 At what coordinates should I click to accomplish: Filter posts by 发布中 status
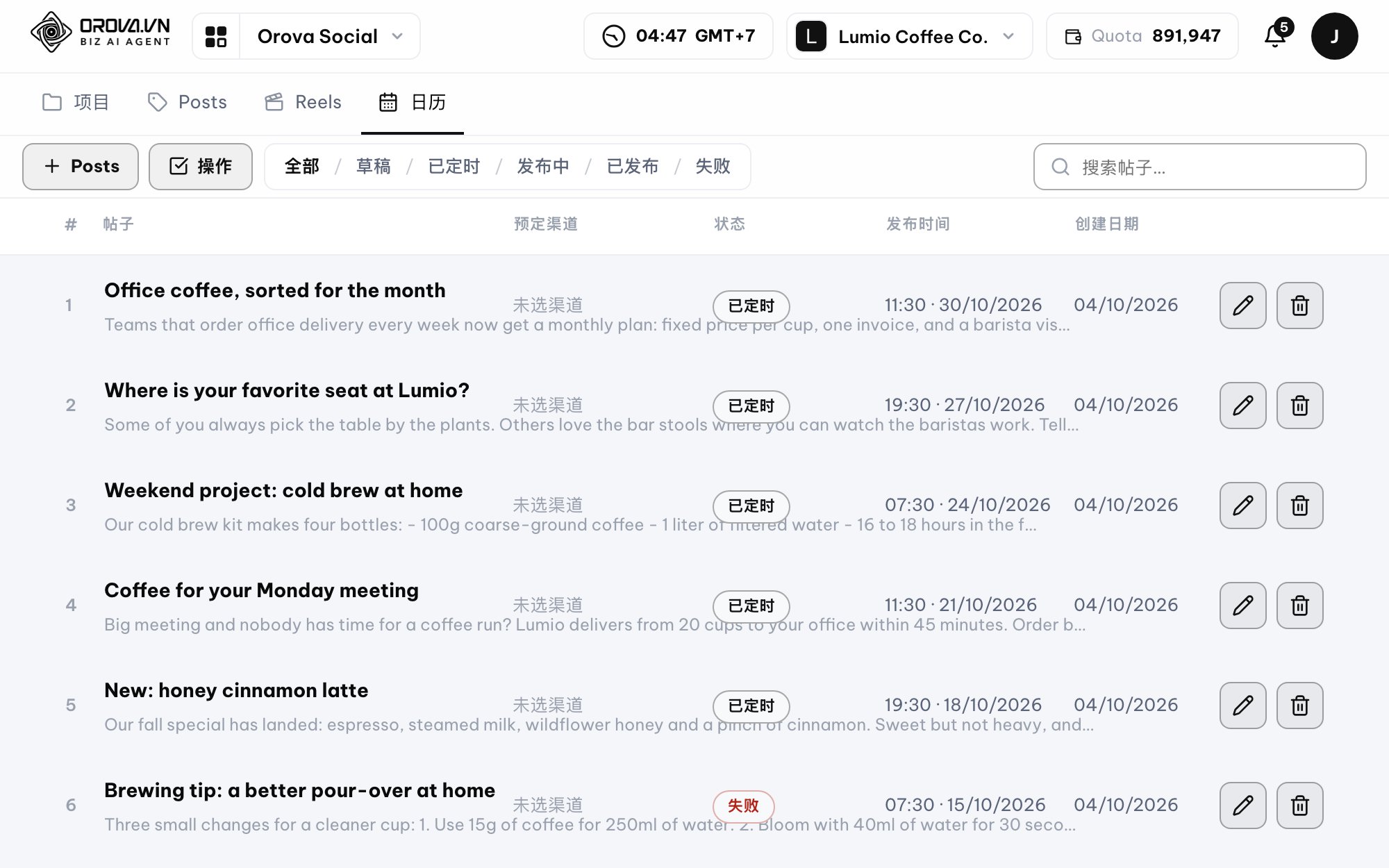(543, 167)
